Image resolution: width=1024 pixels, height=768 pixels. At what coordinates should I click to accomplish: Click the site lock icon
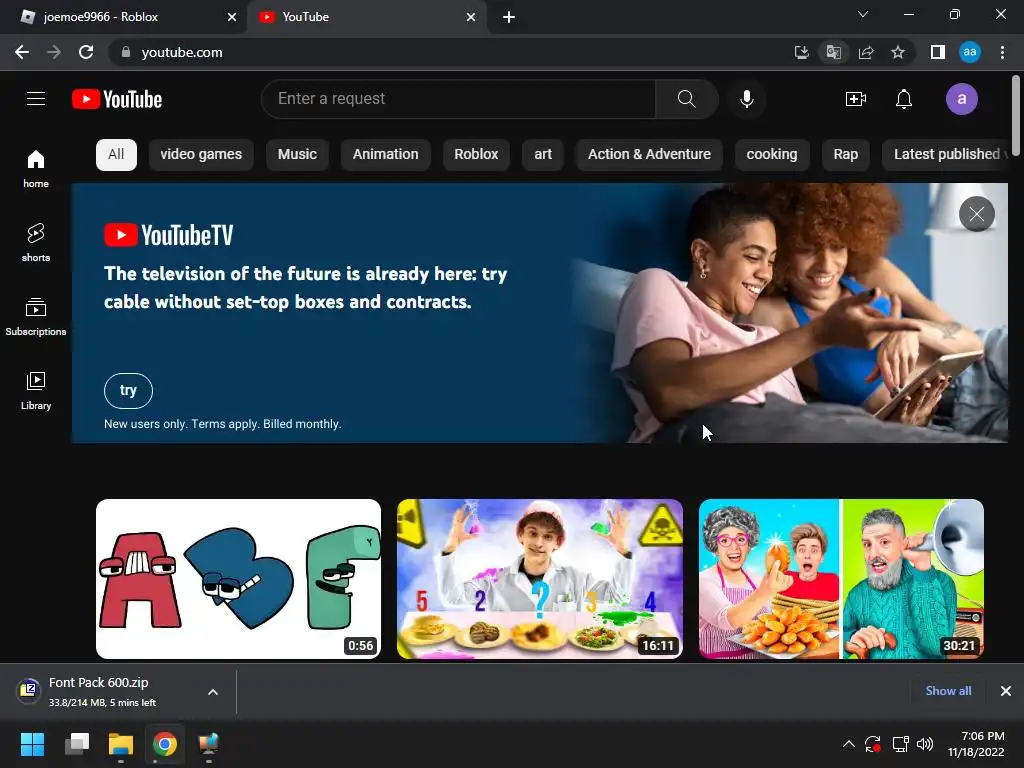pyautogui.click(x=126, y=52)
